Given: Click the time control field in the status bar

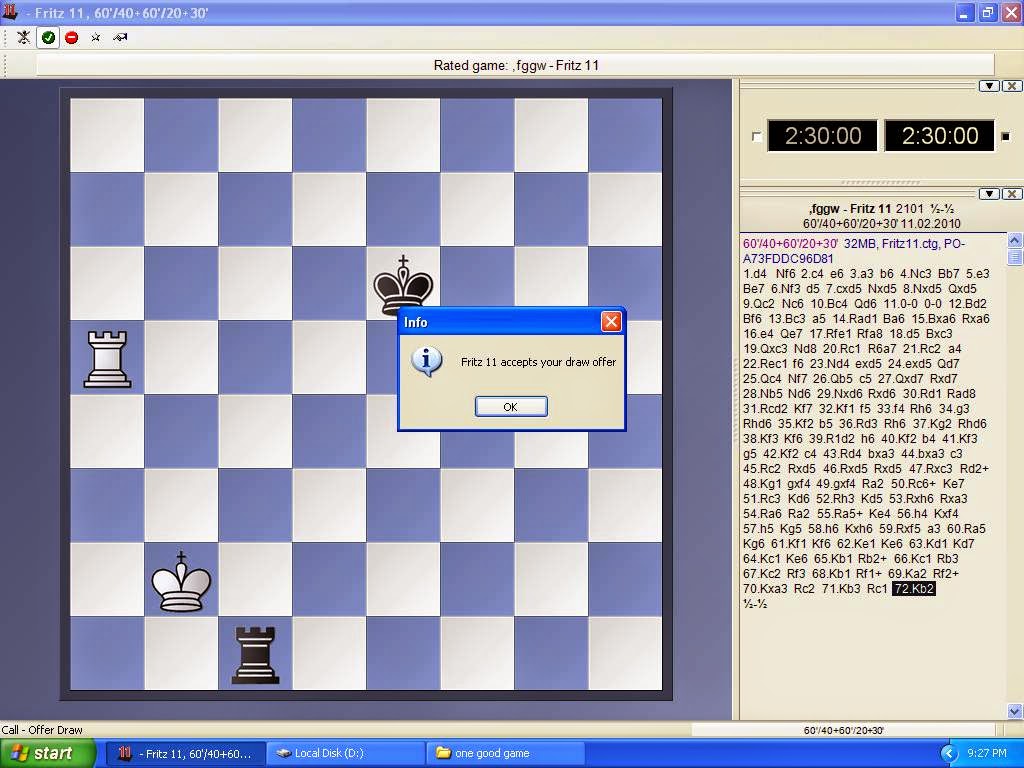Looking at the screenshot, I should (843, 730).
